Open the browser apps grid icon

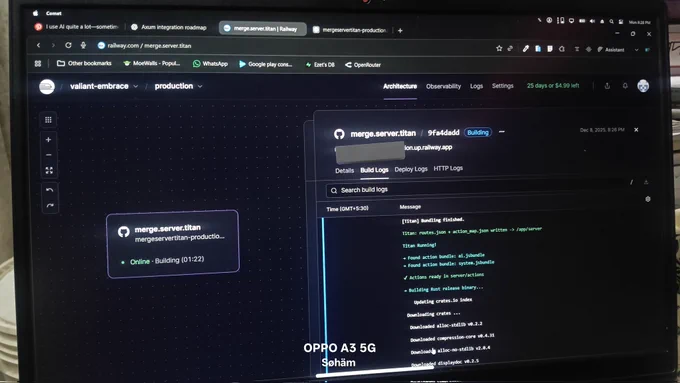click(38, 63)
